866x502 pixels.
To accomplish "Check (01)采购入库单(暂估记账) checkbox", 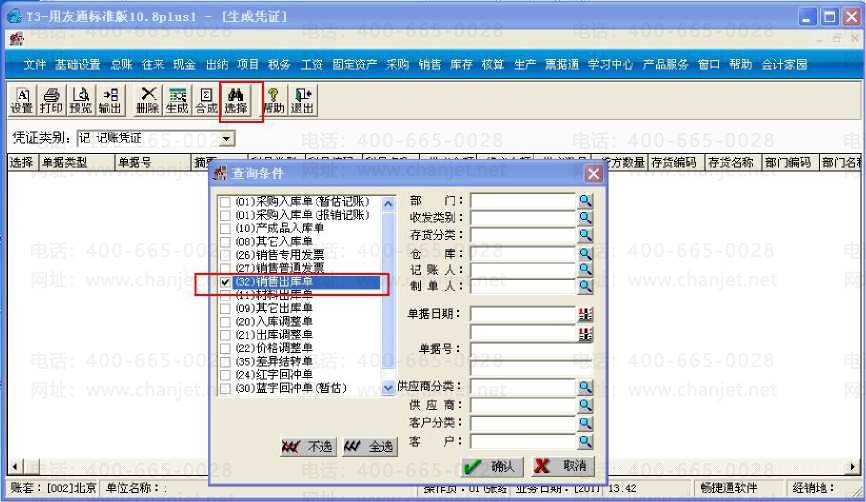I will (x=225, y=202).
